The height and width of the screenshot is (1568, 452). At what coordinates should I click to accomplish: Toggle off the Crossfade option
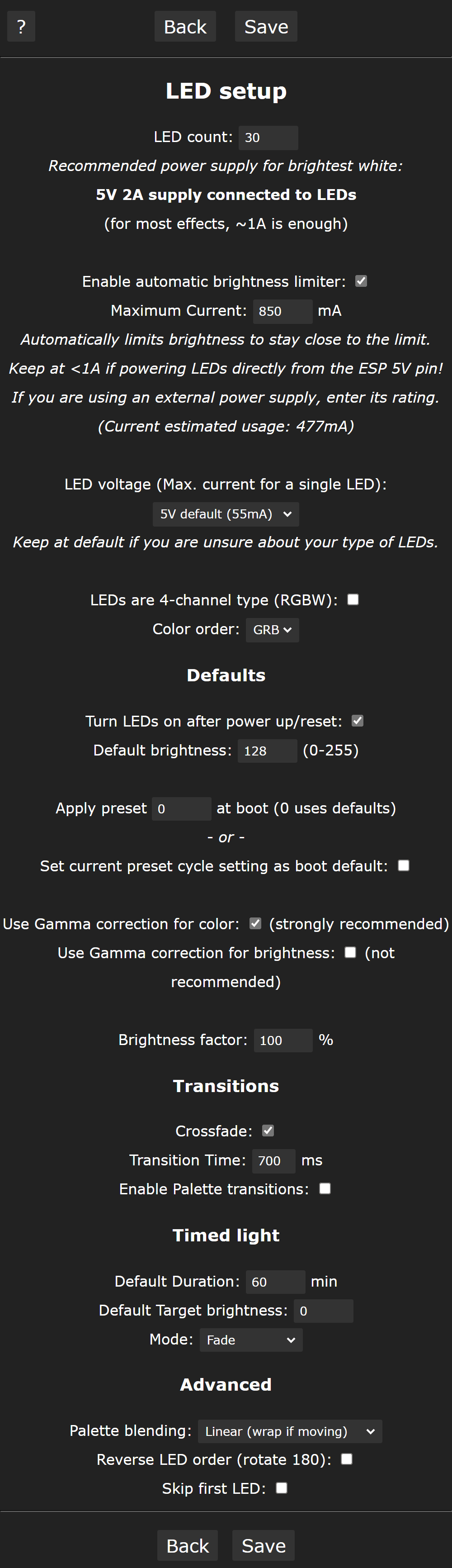pos(267,1131)
